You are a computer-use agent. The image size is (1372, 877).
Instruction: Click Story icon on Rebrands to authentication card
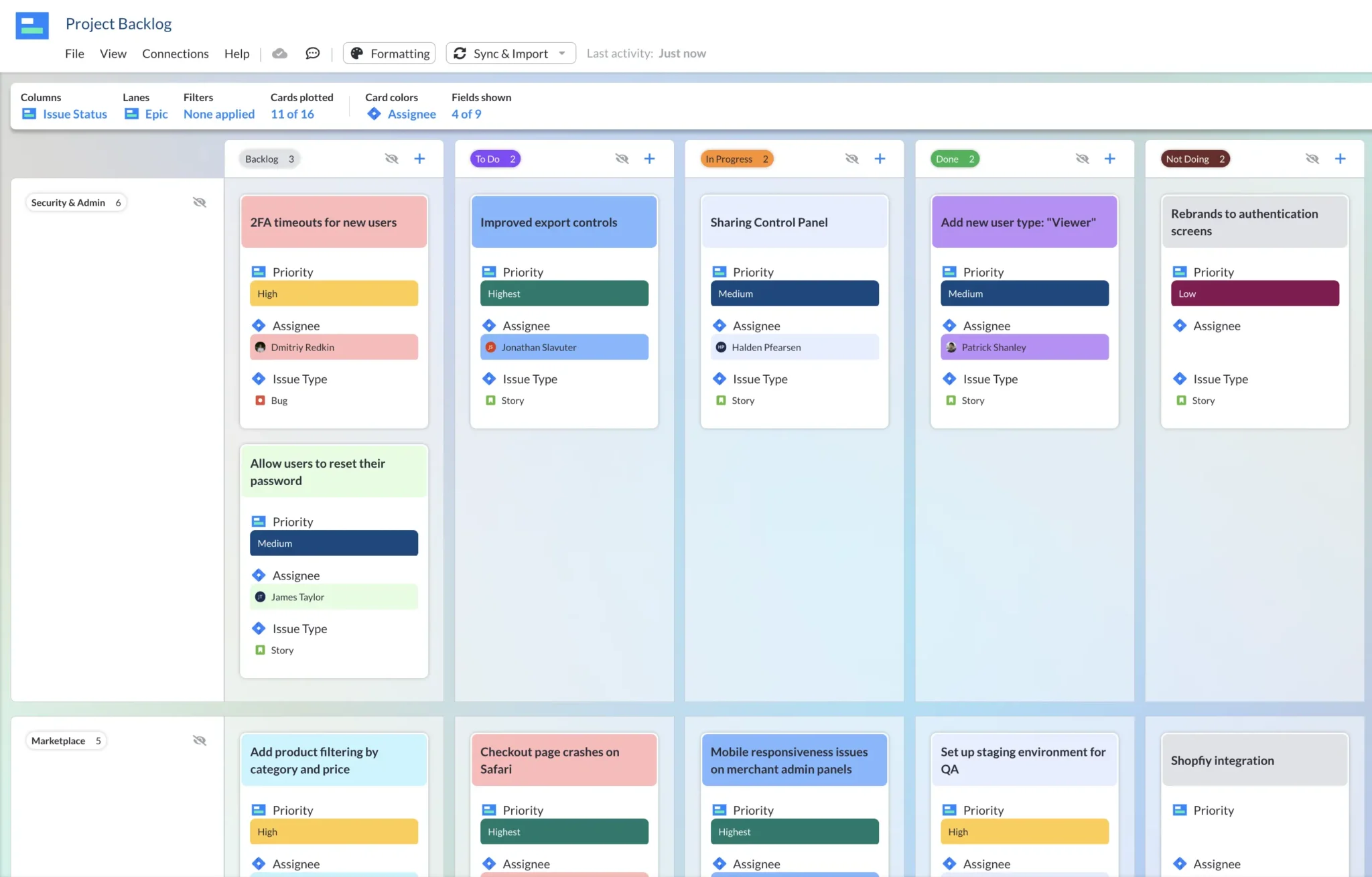tap(1181, 401)
